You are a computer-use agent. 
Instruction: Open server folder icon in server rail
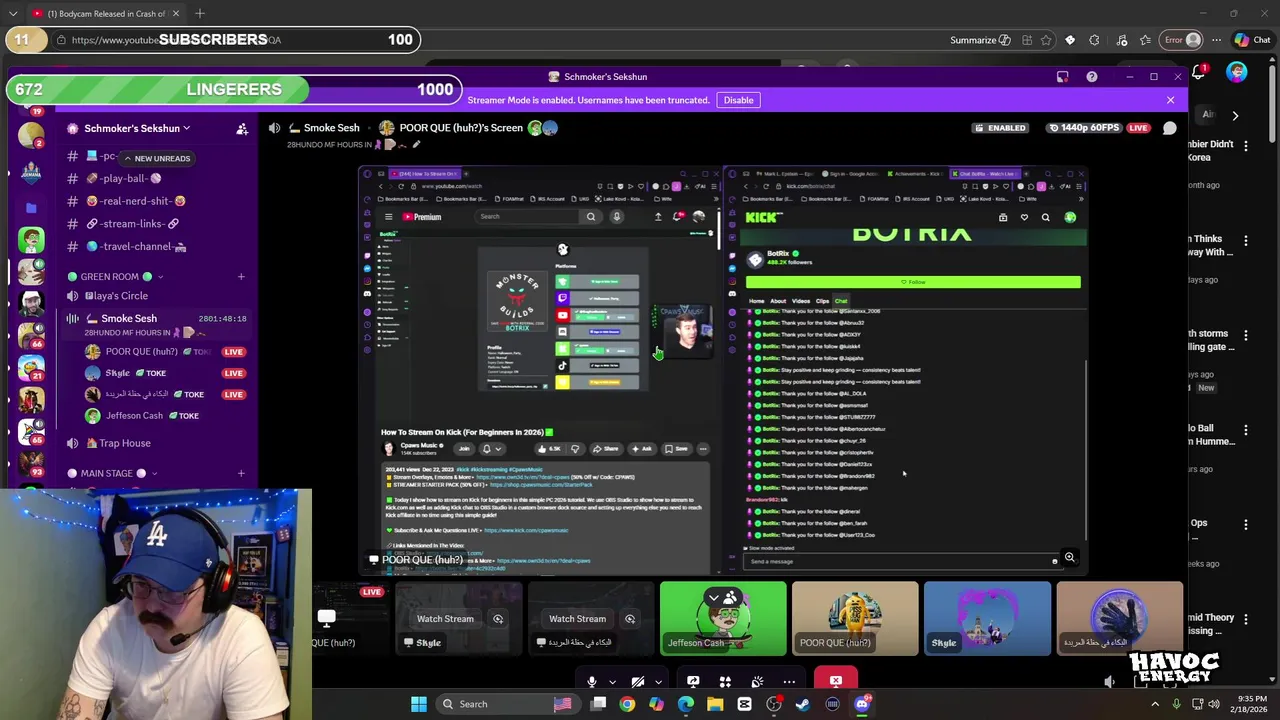coord(31,207)
